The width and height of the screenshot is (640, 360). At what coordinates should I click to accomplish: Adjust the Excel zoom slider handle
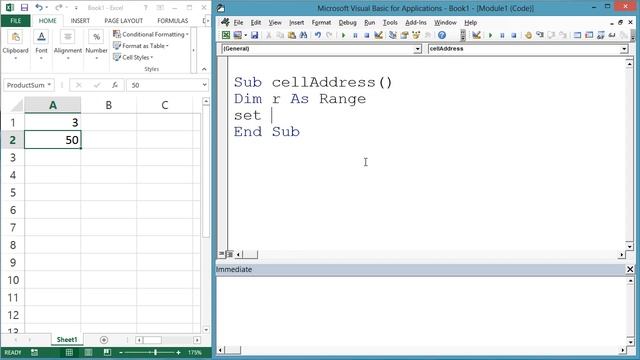point(156,352)
